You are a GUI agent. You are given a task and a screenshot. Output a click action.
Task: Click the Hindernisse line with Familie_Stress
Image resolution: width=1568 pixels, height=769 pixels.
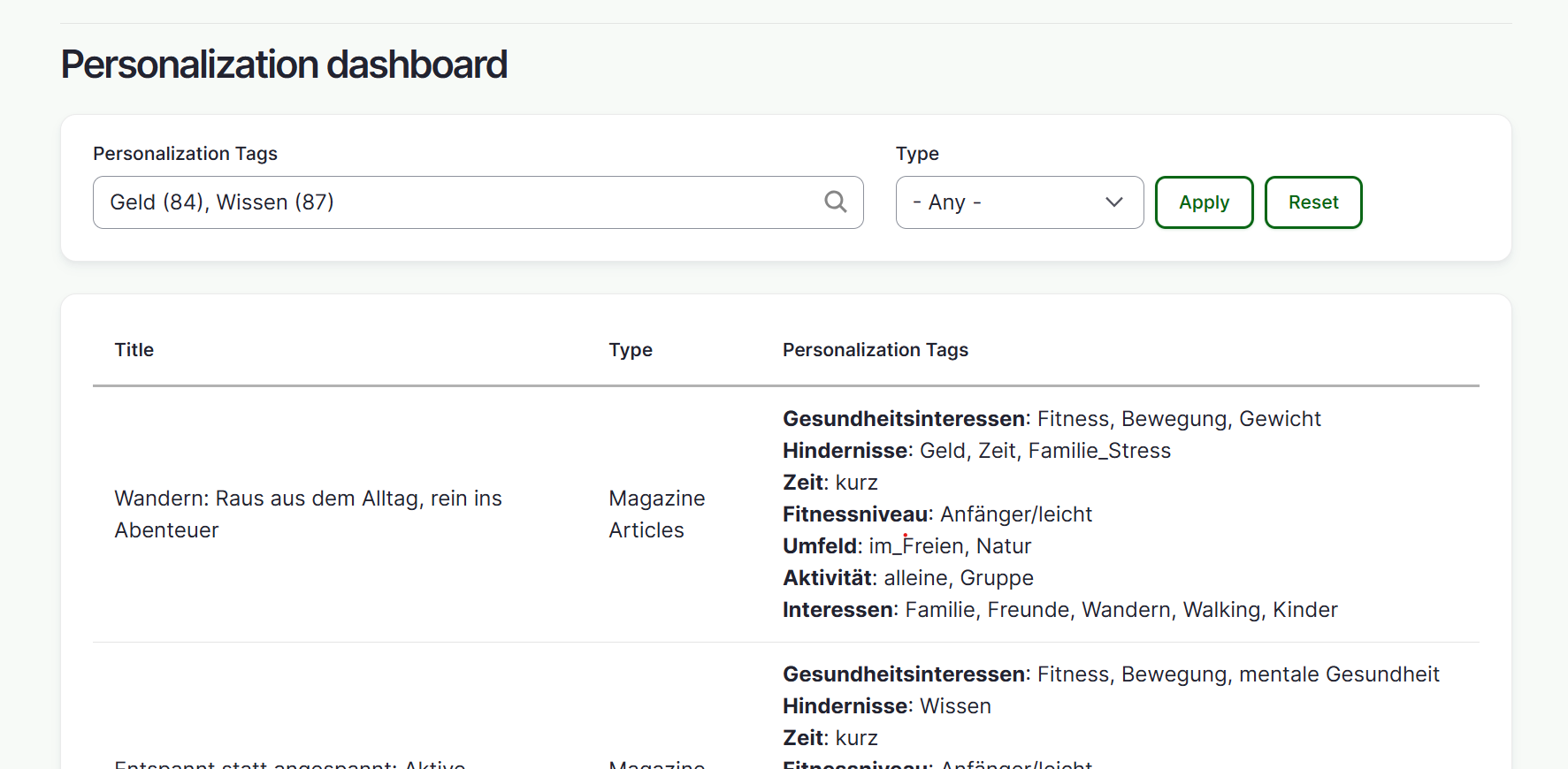click(975, 451)
